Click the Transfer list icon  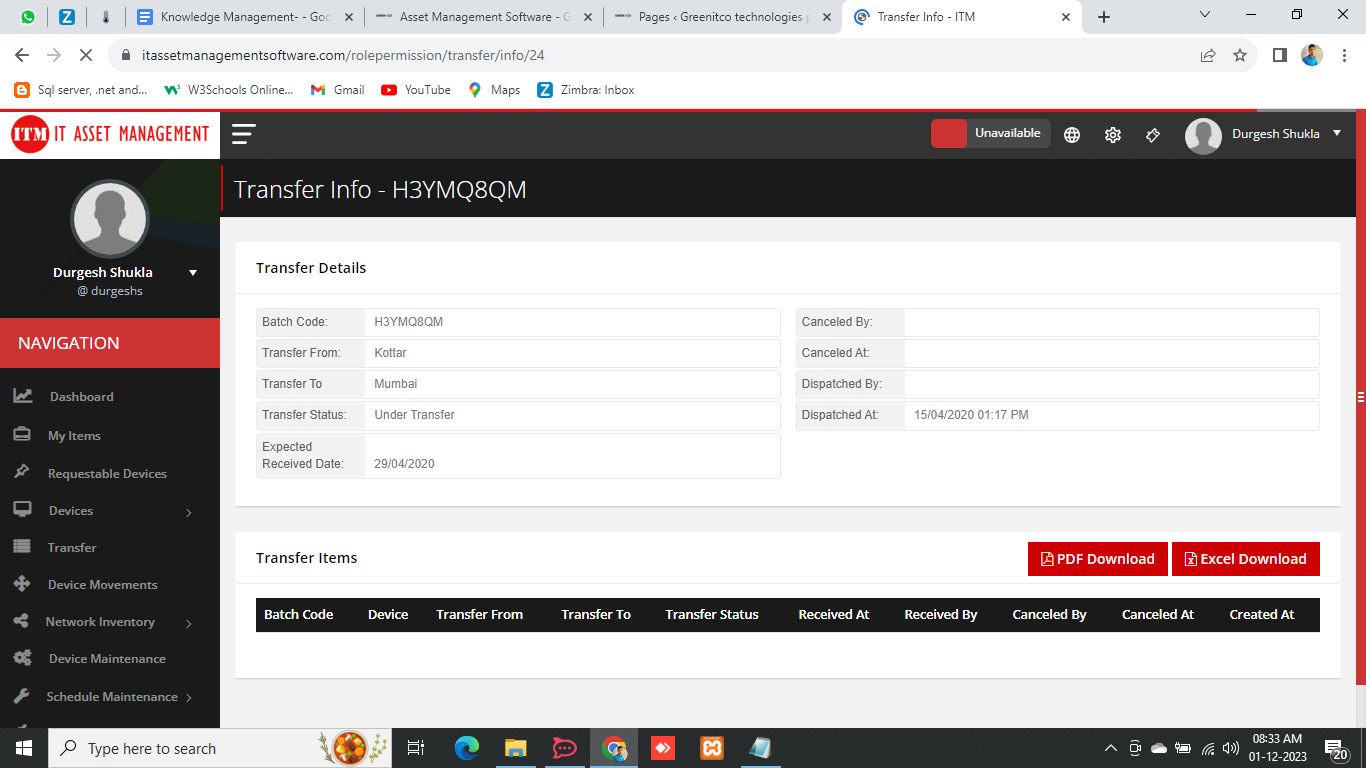tap(22, 547)
